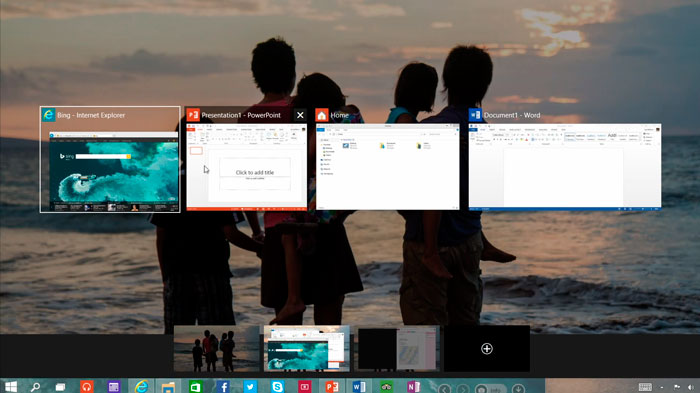The image size is (700, 393).
Task: Add a new virtual desktop
Action: 487,348
